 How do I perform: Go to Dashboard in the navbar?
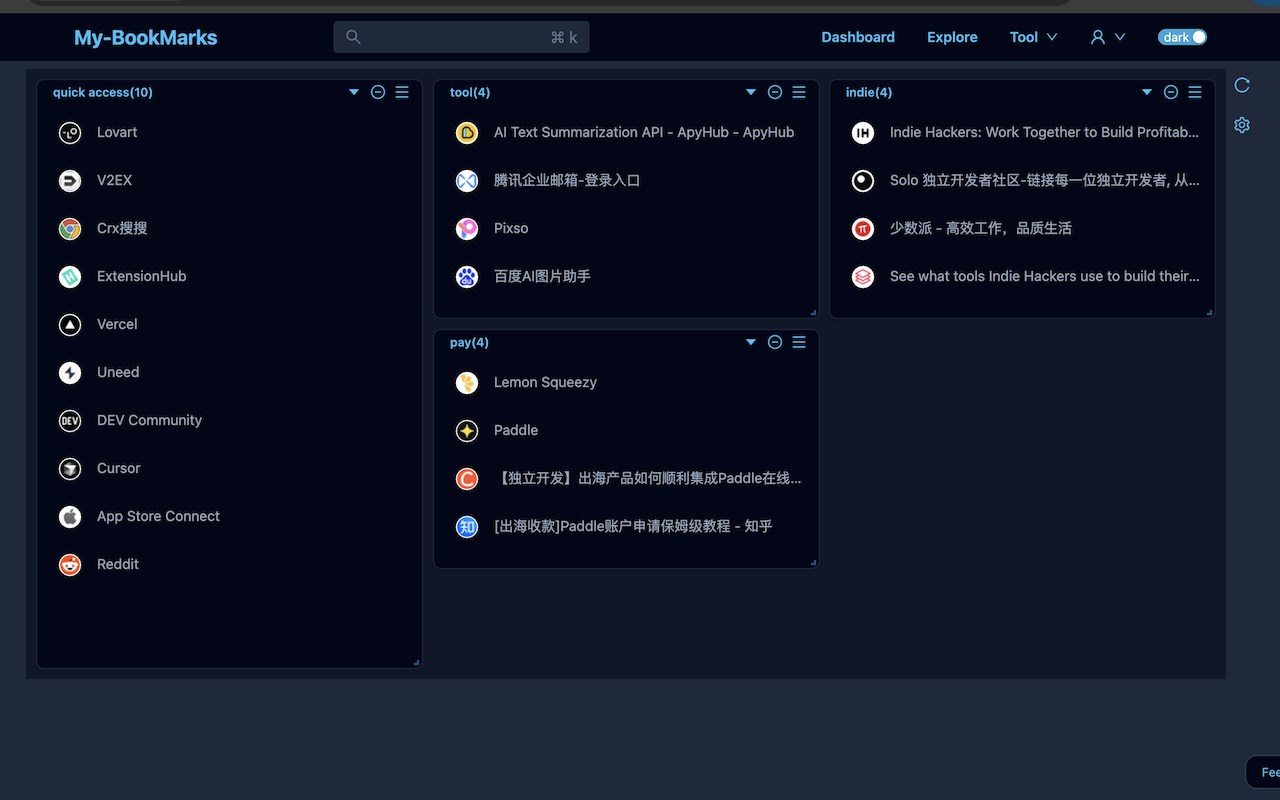click(x=858, y=37)
